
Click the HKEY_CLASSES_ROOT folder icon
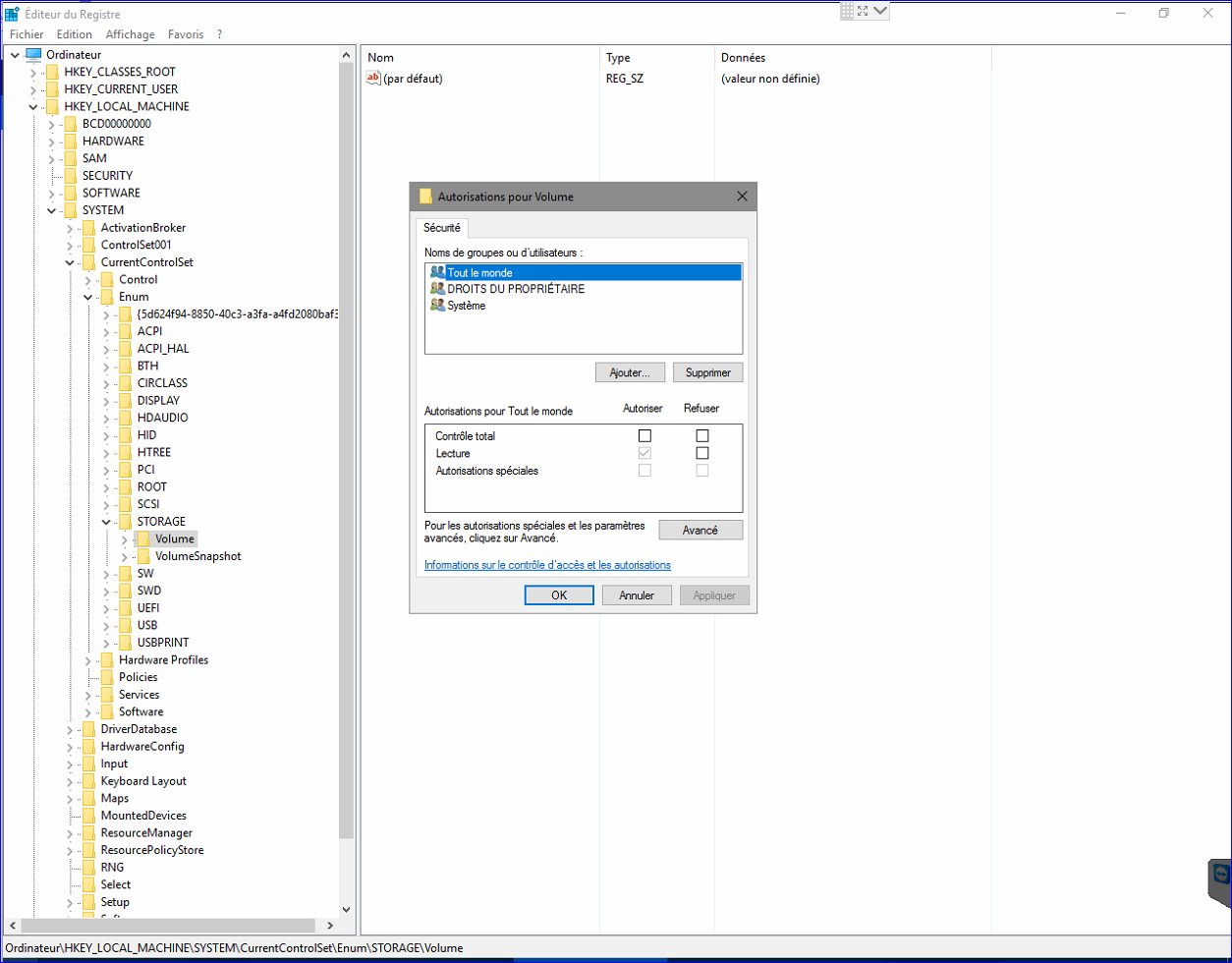(x=52, y=72)
